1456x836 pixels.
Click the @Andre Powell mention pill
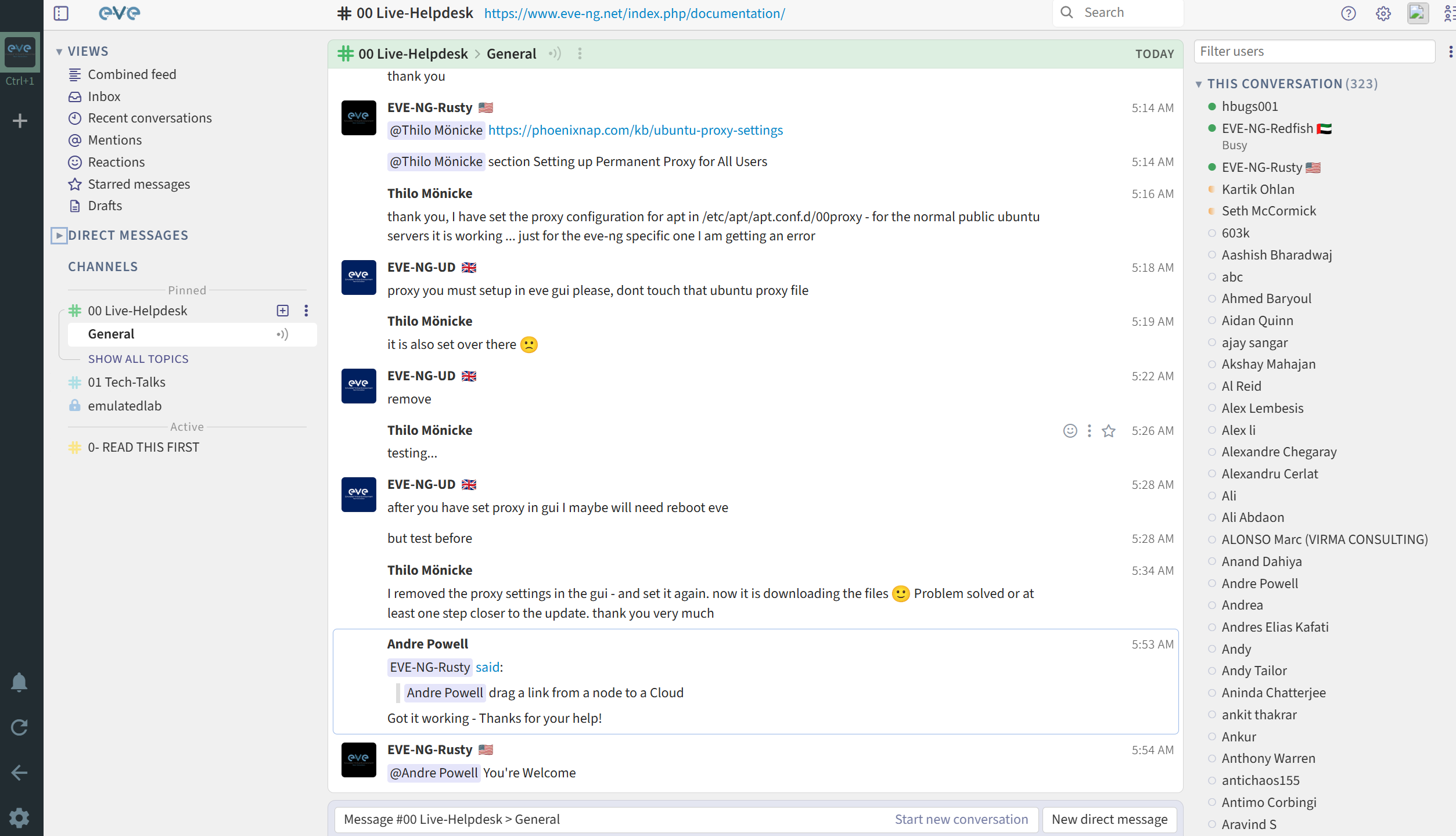coord(434,773)
